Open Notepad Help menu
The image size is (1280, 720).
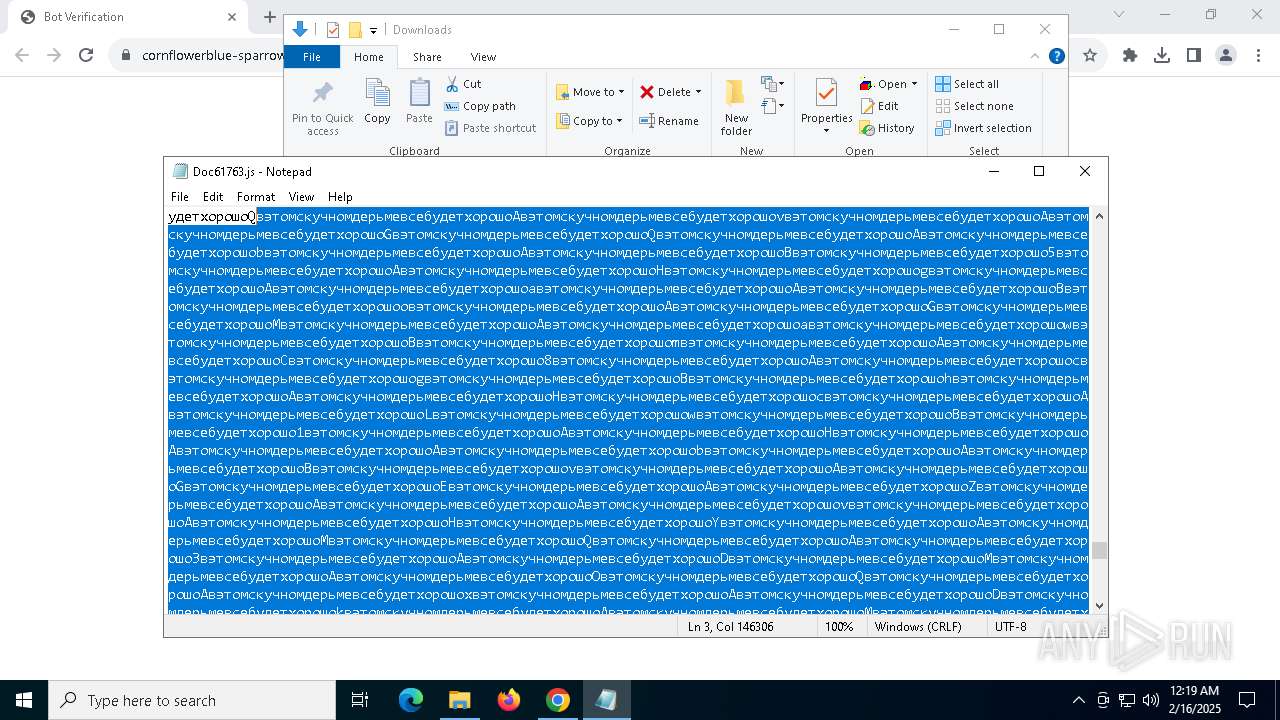[x=340, y=197]
